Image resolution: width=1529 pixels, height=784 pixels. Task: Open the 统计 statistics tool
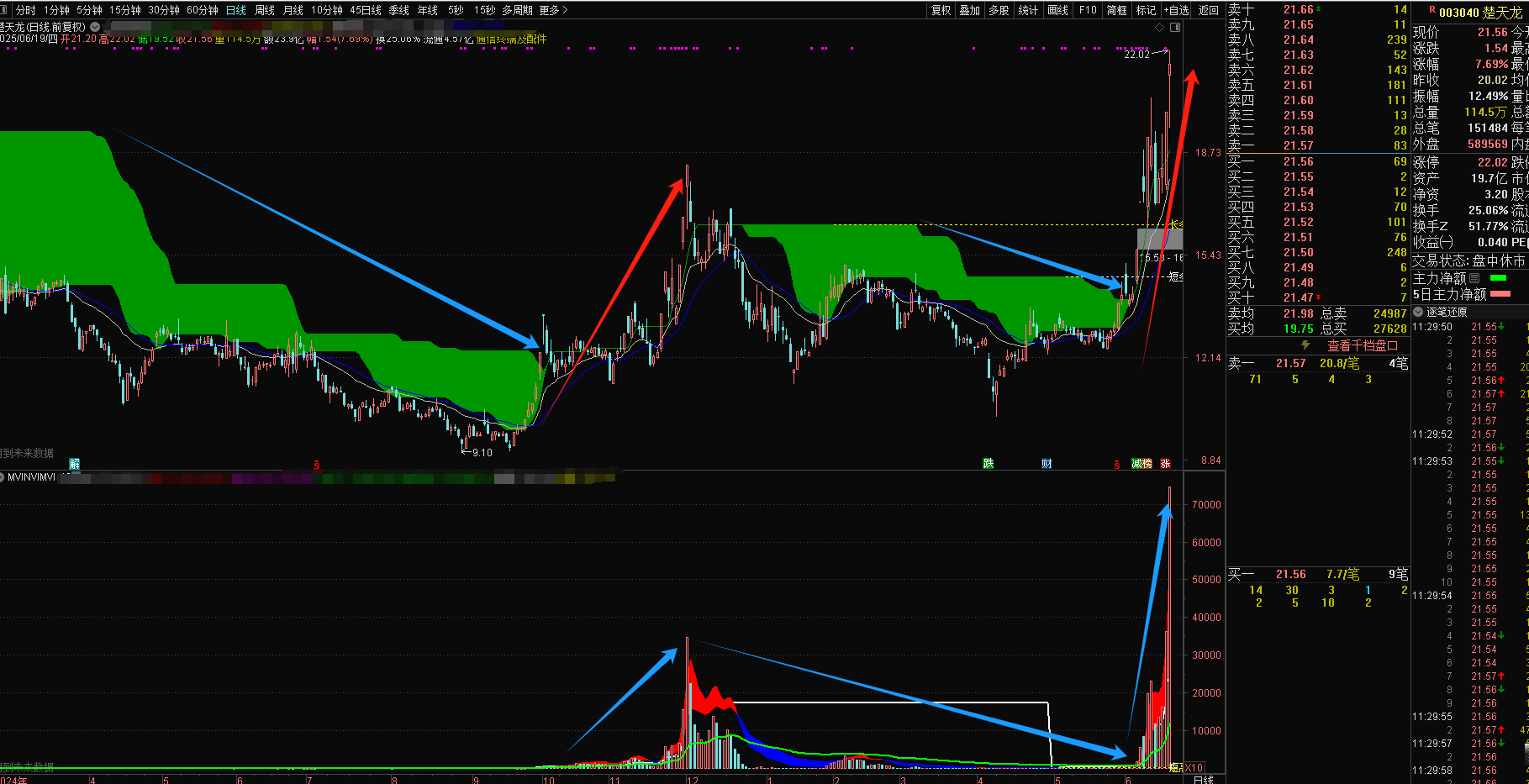[1028, 10]
